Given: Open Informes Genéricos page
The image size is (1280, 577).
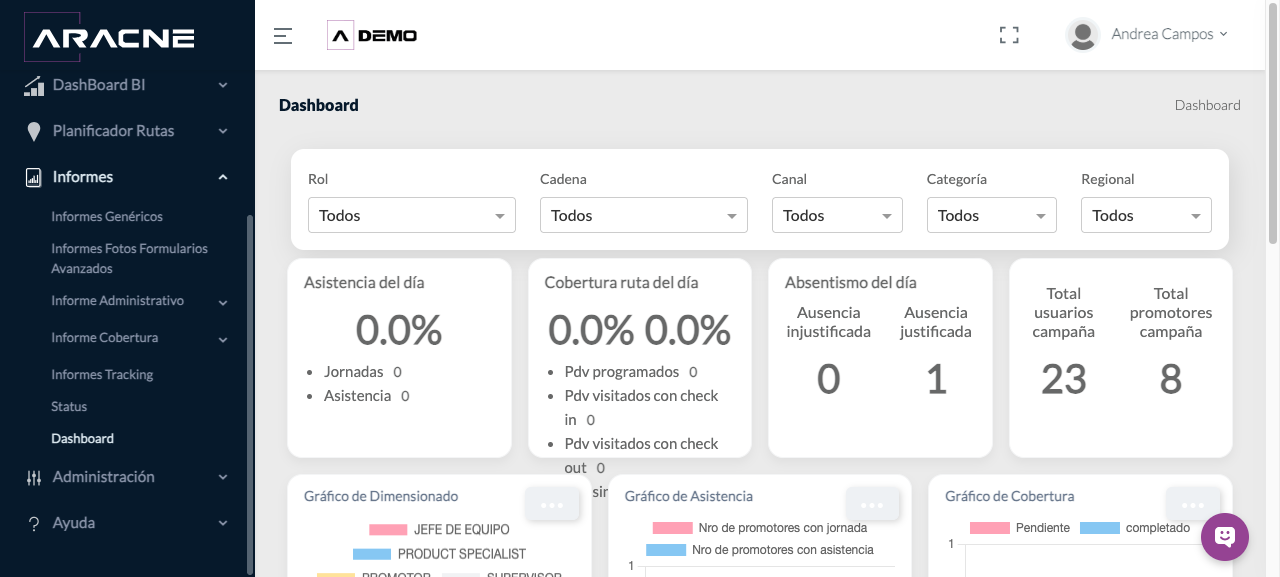Looking at the screenshot, I should pyautogui.click(x=107, y=216).
